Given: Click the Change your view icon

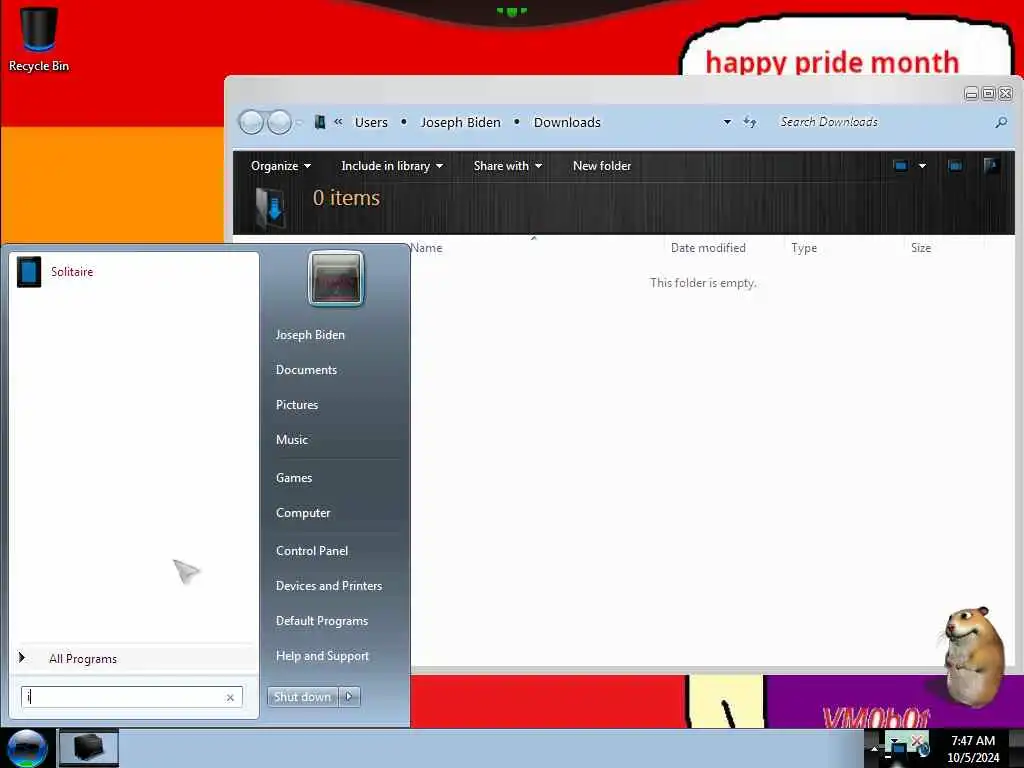Looking at the screenshot, I should [x=901, y=166].
